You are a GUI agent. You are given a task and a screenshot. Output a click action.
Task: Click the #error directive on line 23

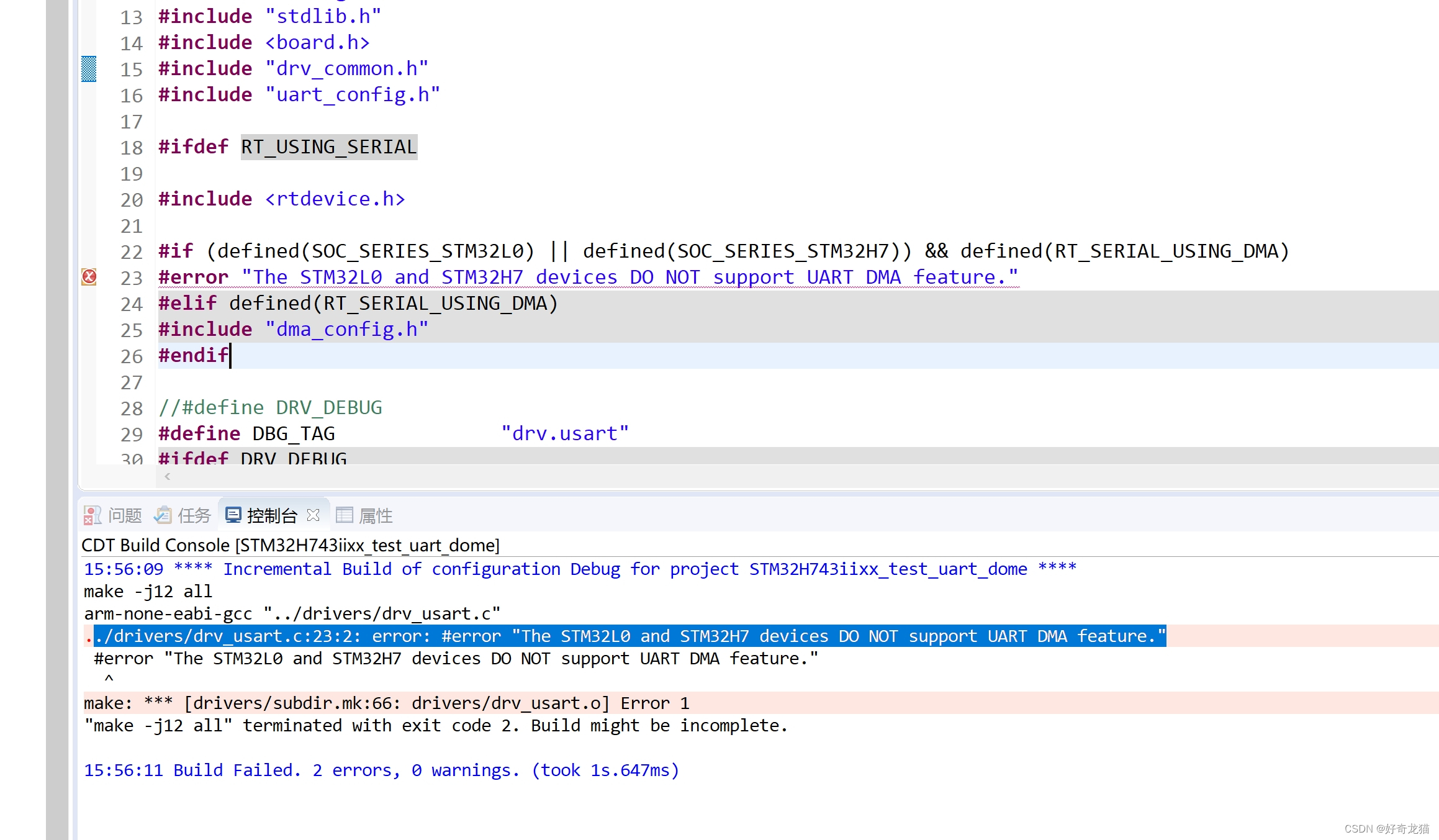tap(194, 277)
